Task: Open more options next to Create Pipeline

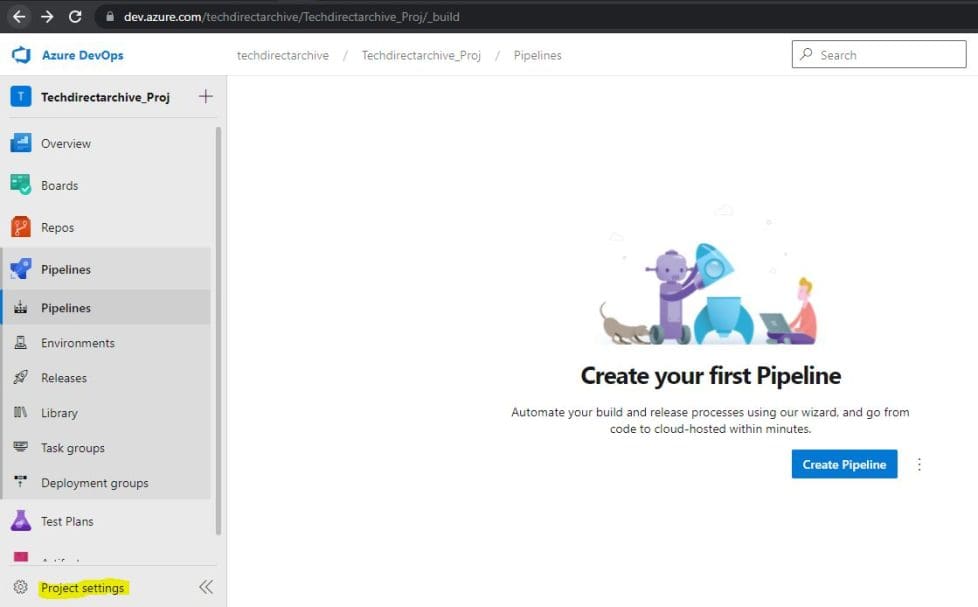Action: pyautogui.click(x=919, y=464)
